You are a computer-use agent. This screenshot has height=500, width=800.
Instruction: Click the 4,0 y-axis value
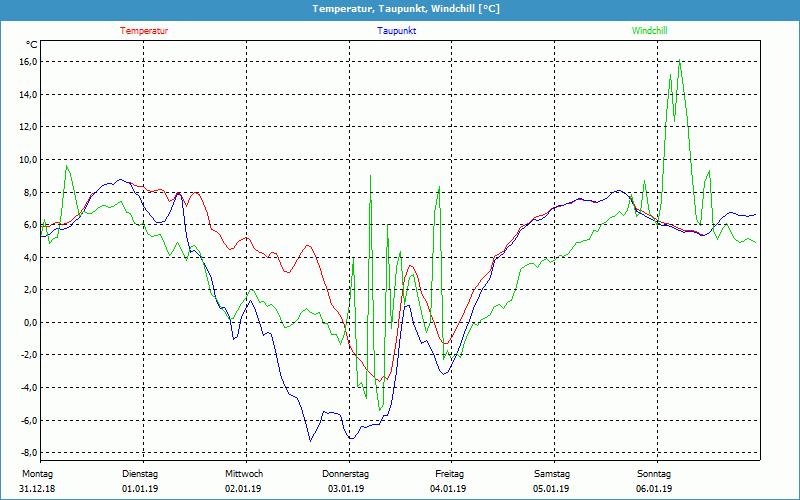click(30, 257)
